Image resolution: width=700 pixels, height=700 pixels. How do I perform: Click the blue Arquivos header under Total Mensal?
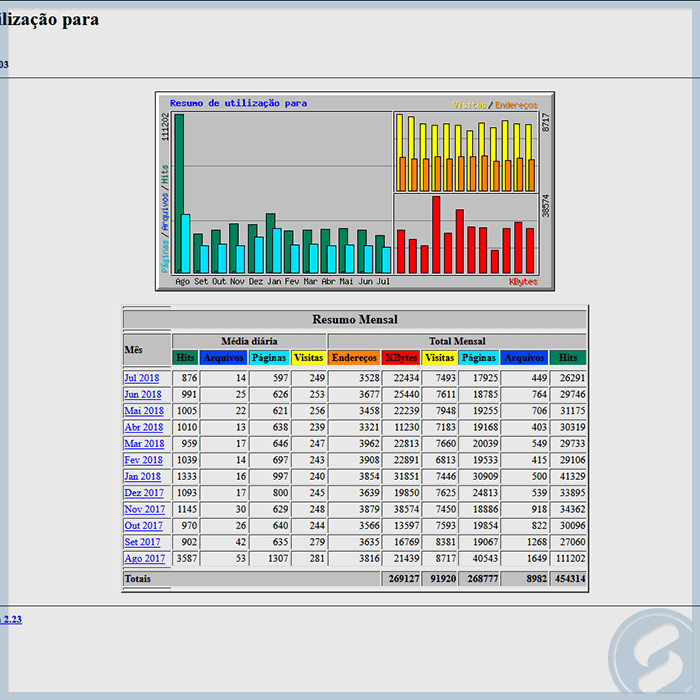coord(524,358)
